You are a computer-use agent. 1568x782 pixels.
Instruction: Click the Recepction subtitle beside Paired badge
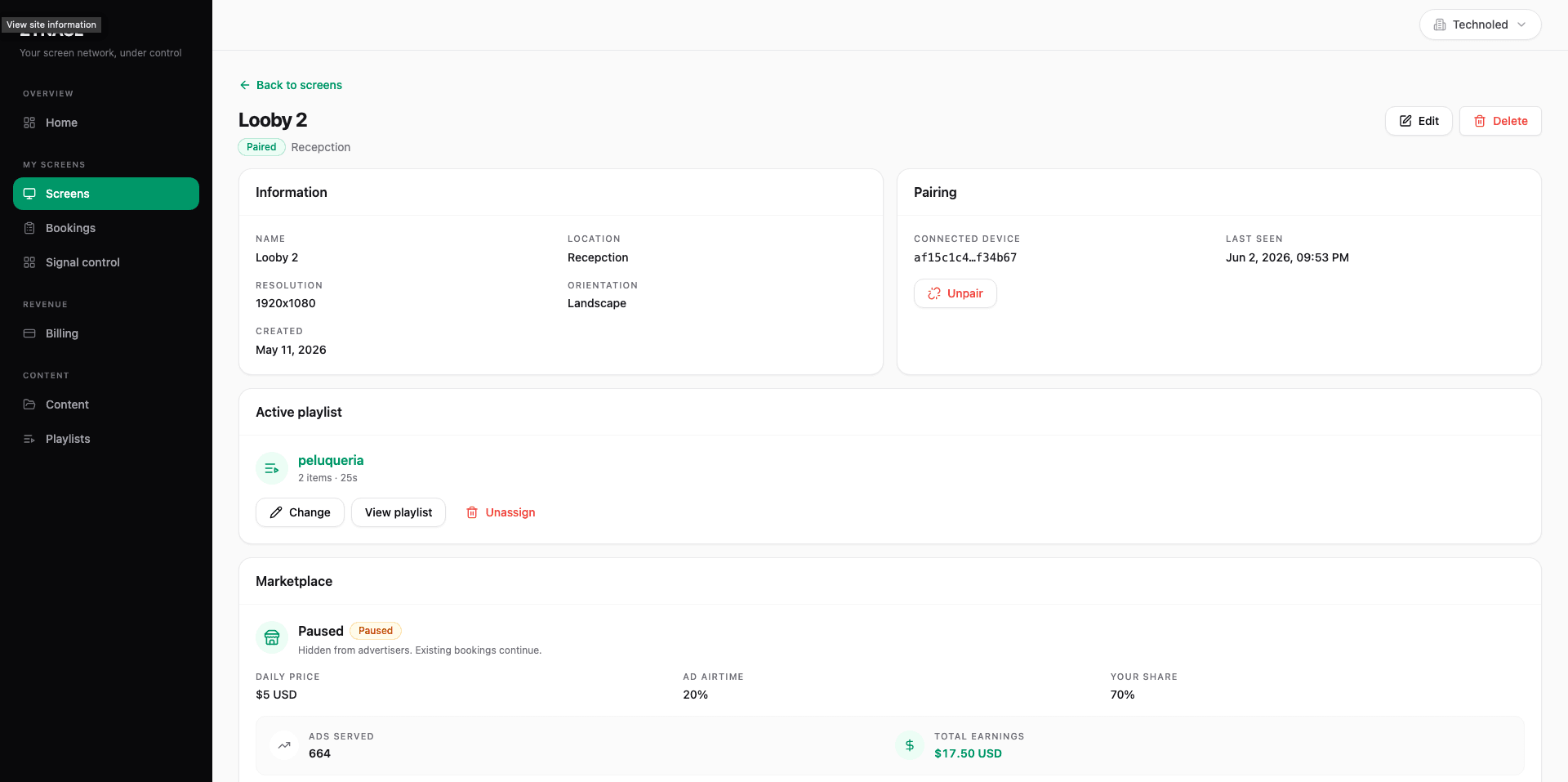point(321,147)
